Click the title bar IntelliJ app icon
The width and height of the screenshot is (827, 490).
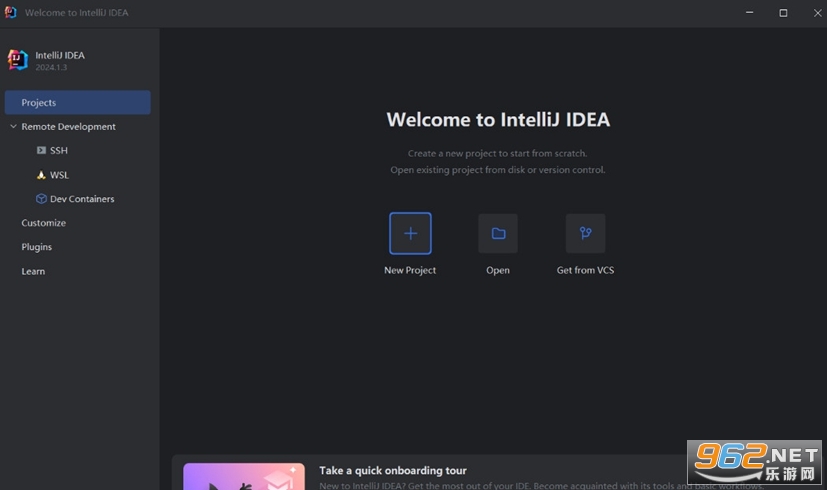pyautogui.click(x=10, y=12)
